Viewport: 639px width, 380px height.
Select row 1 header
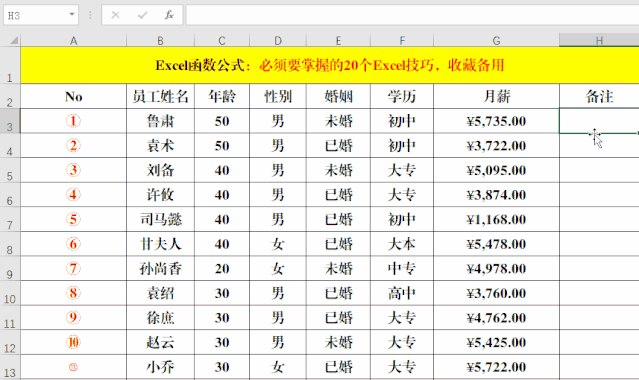tap(10, 65)
